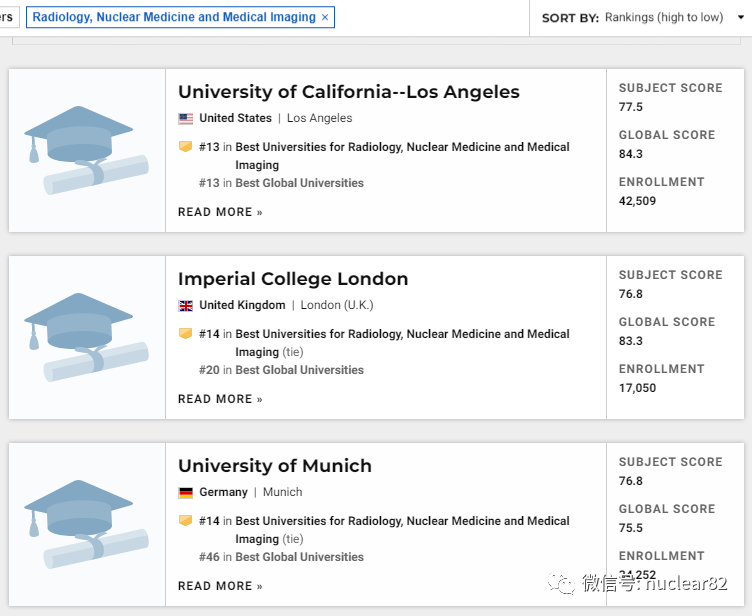The width and height of the screenshot is (752, 616).
Task: Click Read More under Imperial College London
Action: [220, 399]
